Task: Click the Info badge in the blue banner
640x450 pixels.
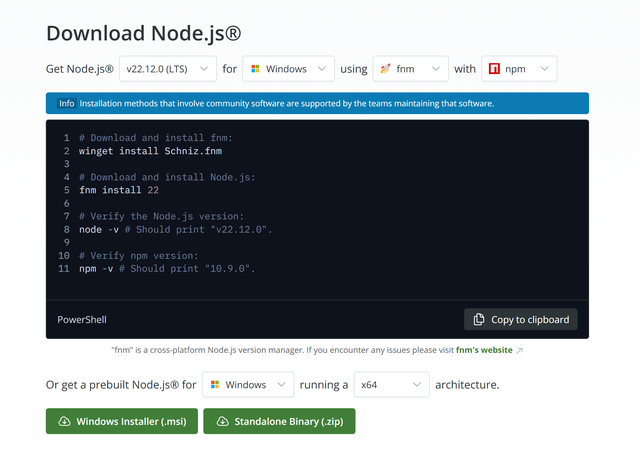Action: coord(67,103)
